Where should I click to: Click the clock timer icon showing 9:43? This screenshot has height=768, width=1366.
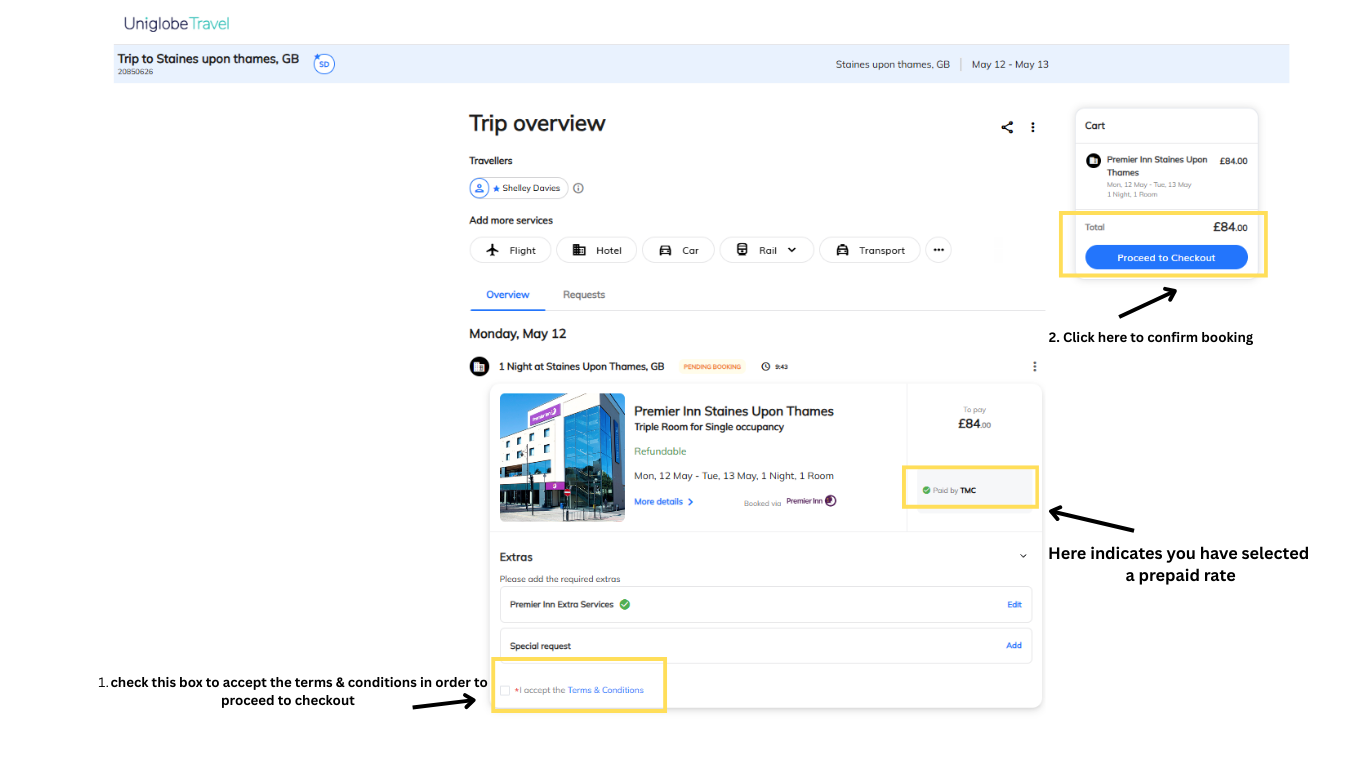(x=766, y=367)
